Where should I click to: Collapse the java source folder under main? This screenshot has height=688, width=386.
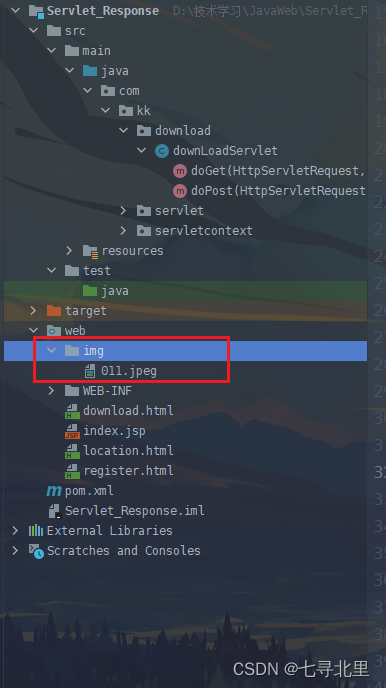tap(70, 71)
